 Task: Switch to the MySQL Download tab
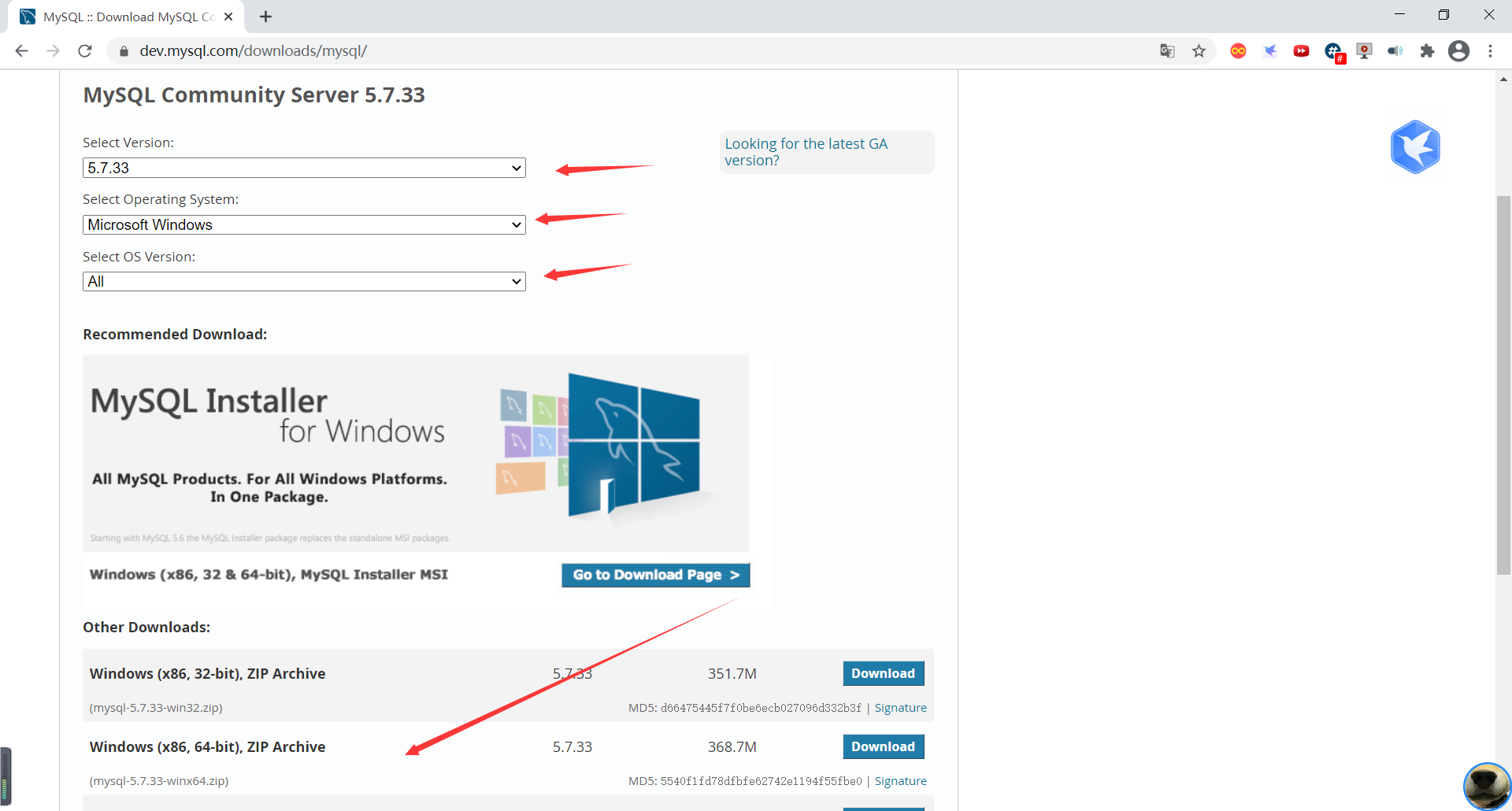click(x=126, y=17)
